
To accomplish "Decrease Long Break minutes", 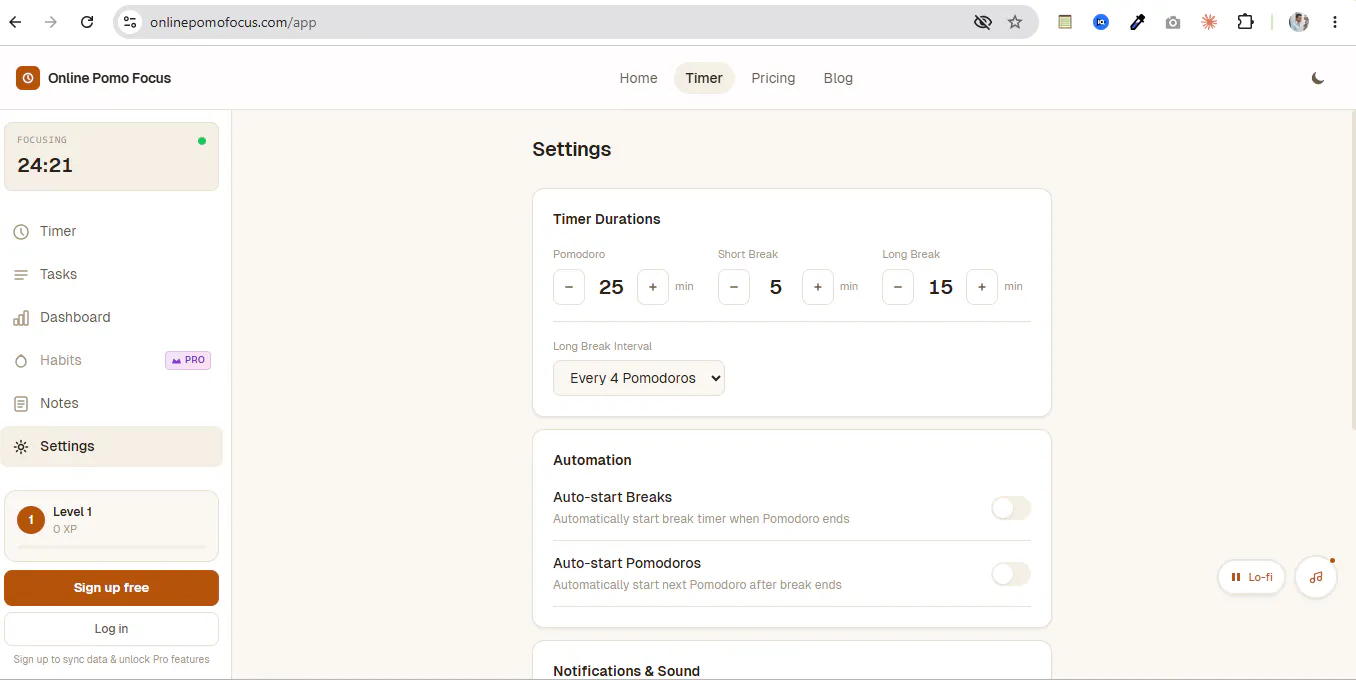I will pyautogui.click(x=898, y=287).
